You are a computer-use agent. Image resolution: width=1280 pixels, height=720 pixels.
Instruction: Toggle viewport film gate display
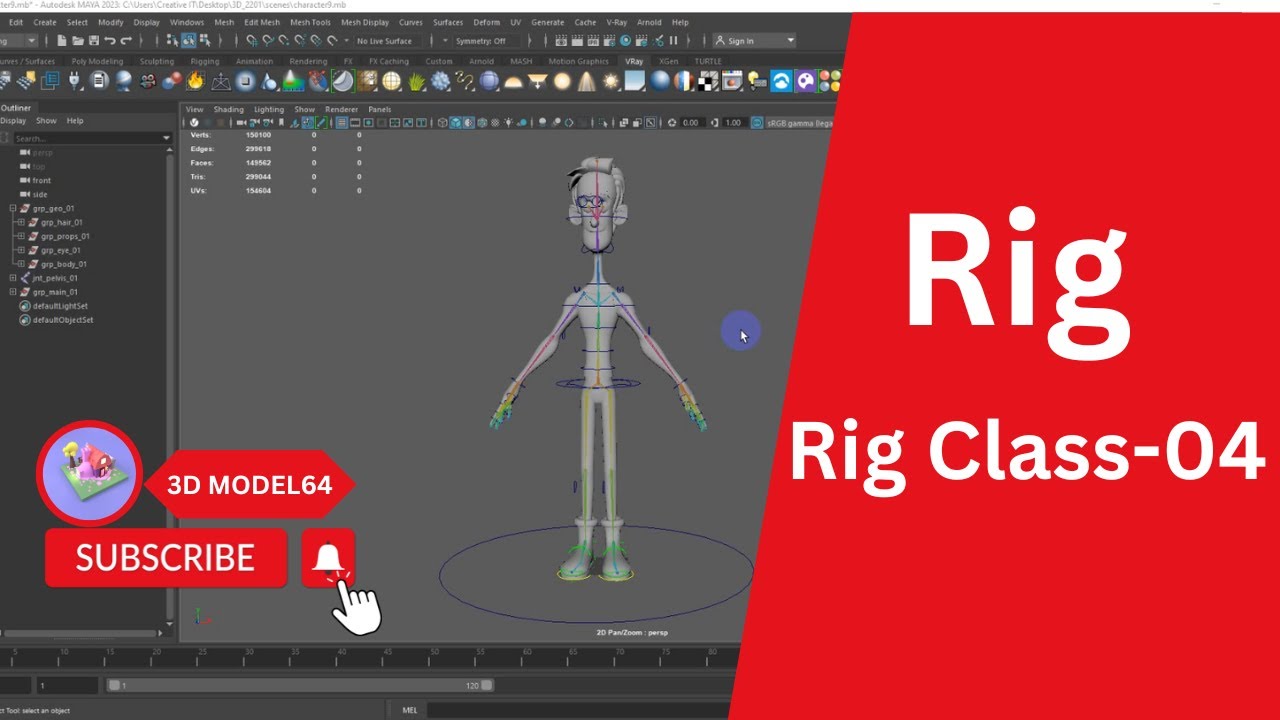pos(355,122)
